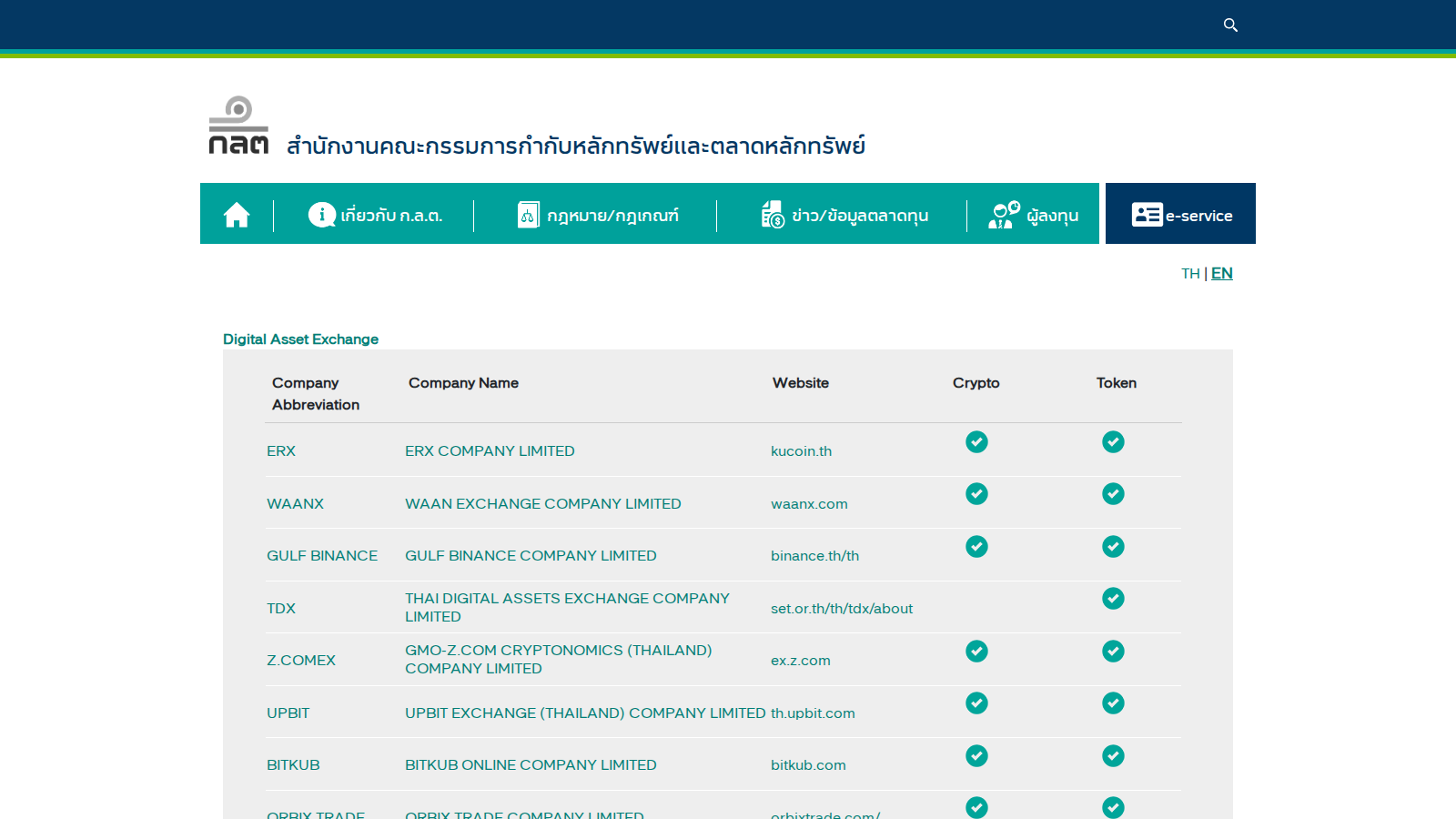Open the ผู้ลงทุน menu
The height and width of the screenshot is (819, 1456).
pyautogui.click(x=1053, y=216)
